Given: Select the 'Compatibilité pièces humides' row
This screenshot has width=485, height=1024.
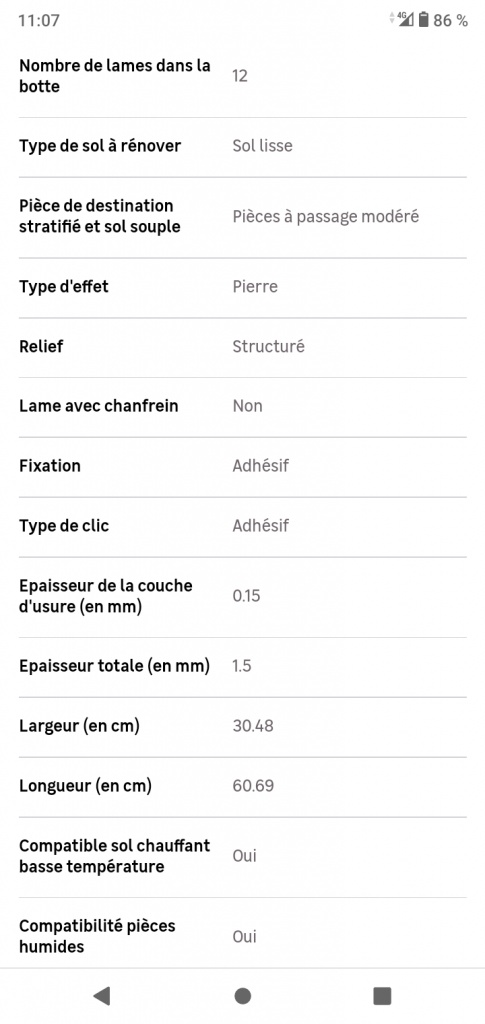Looking at the screenshot, I should (x=242, y=936).
